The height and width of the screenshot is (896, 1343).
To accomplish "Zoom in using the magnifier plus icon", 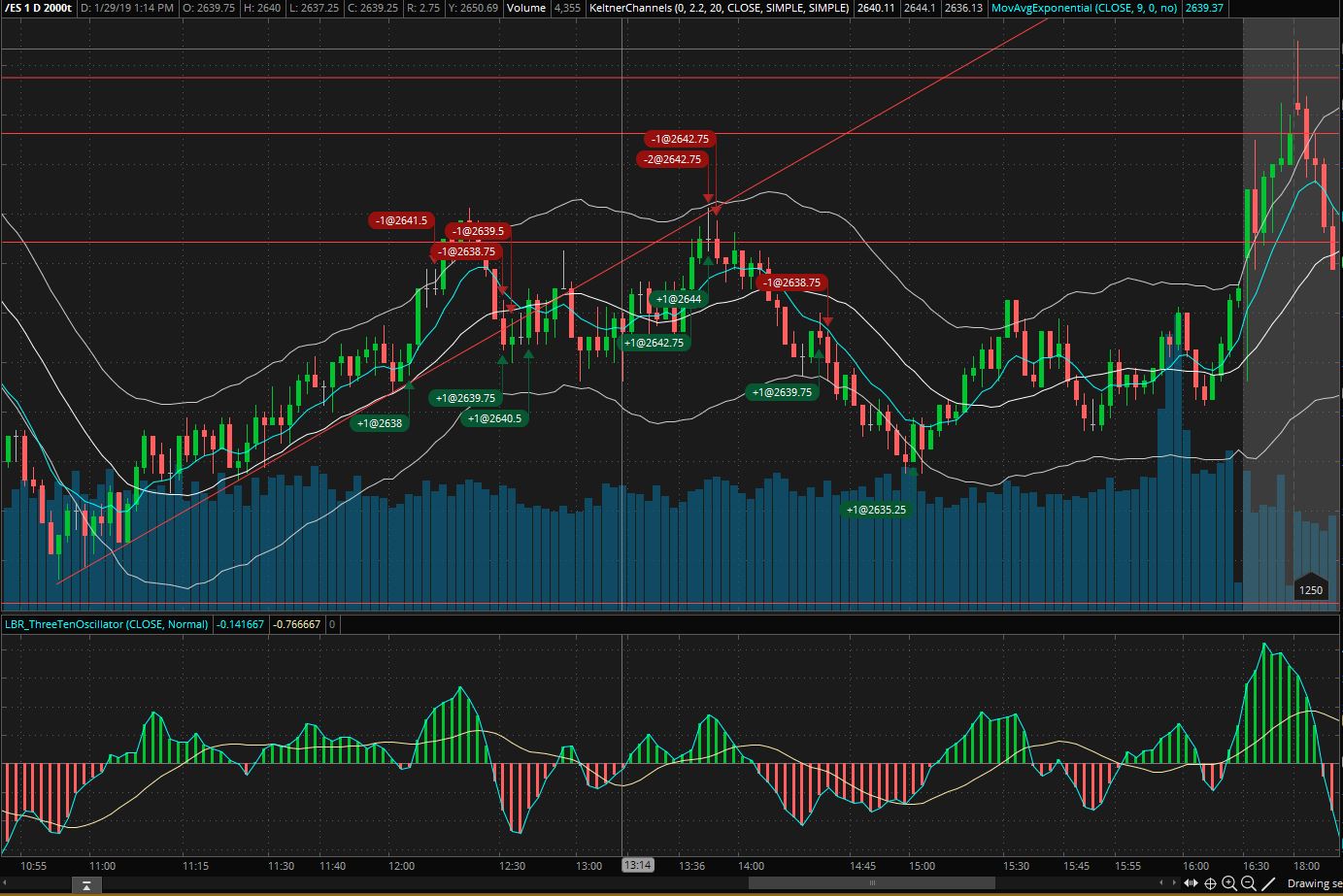I will coord(1229,883).
